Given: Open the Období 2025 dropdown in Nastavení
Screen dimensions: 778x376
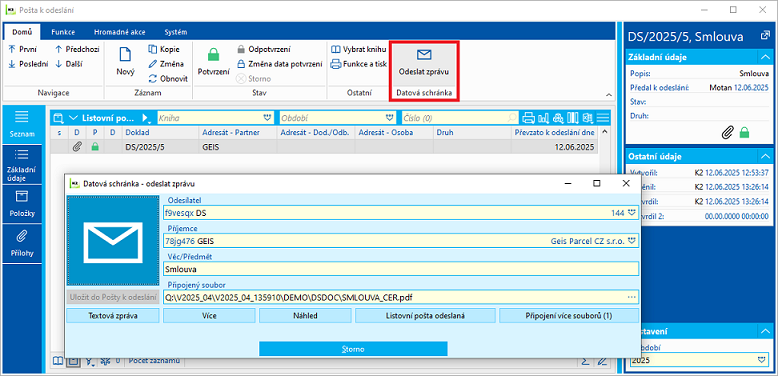Looking at the screenshot, I should [x=762, y=360].
